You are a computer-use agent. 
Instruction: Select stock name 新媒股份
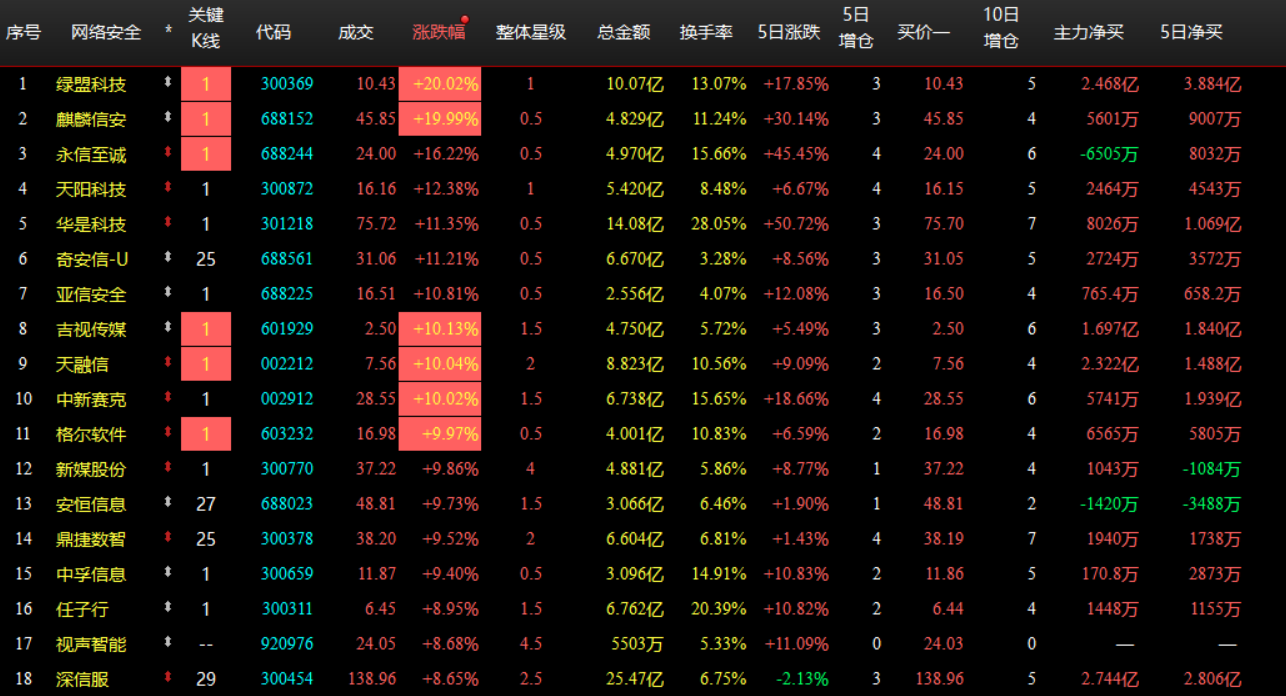tap(91, 470)
